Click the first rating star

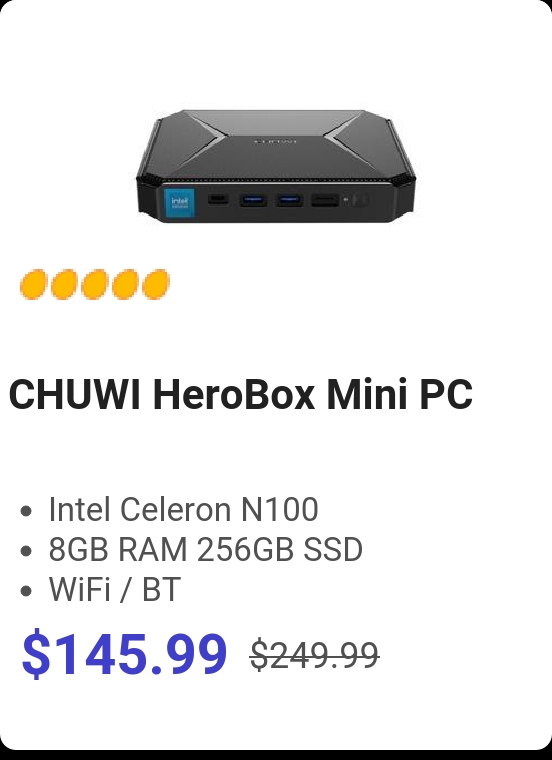pyautogui.click(x=34, y=285)
